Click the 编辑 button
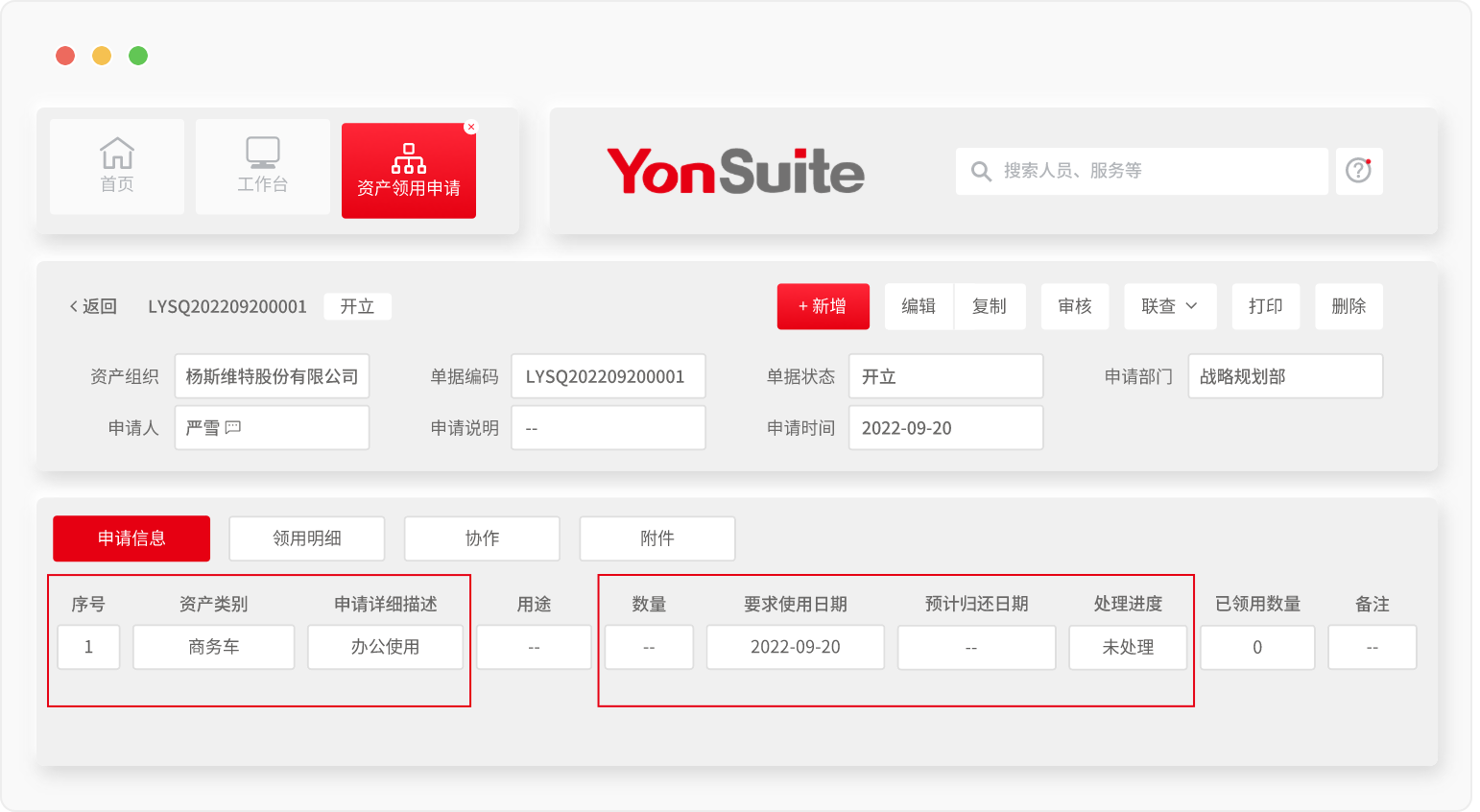1480x812 pixels. (x=919, y=306)
